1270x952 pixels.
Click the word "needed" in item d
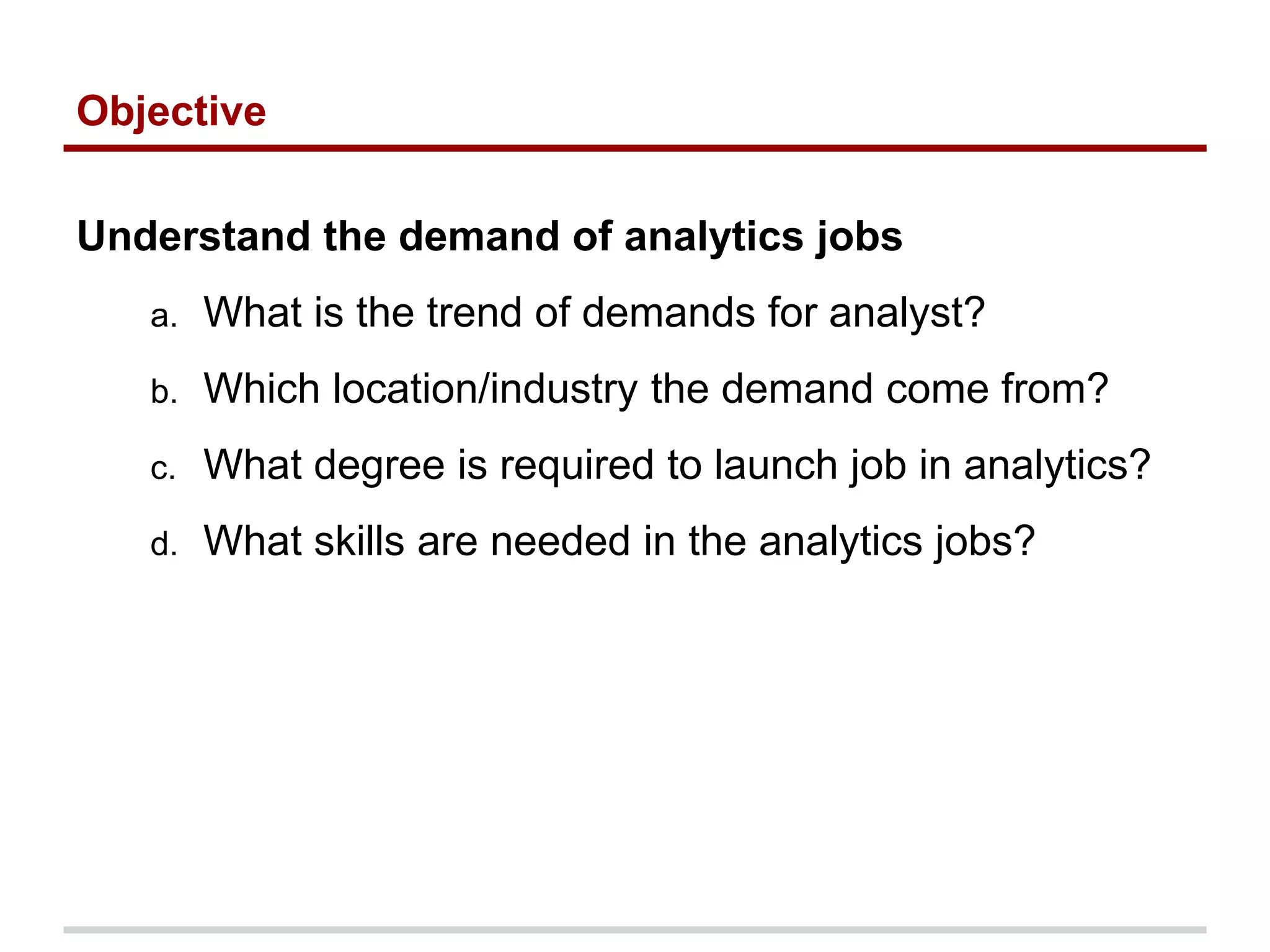pos(561,541)
